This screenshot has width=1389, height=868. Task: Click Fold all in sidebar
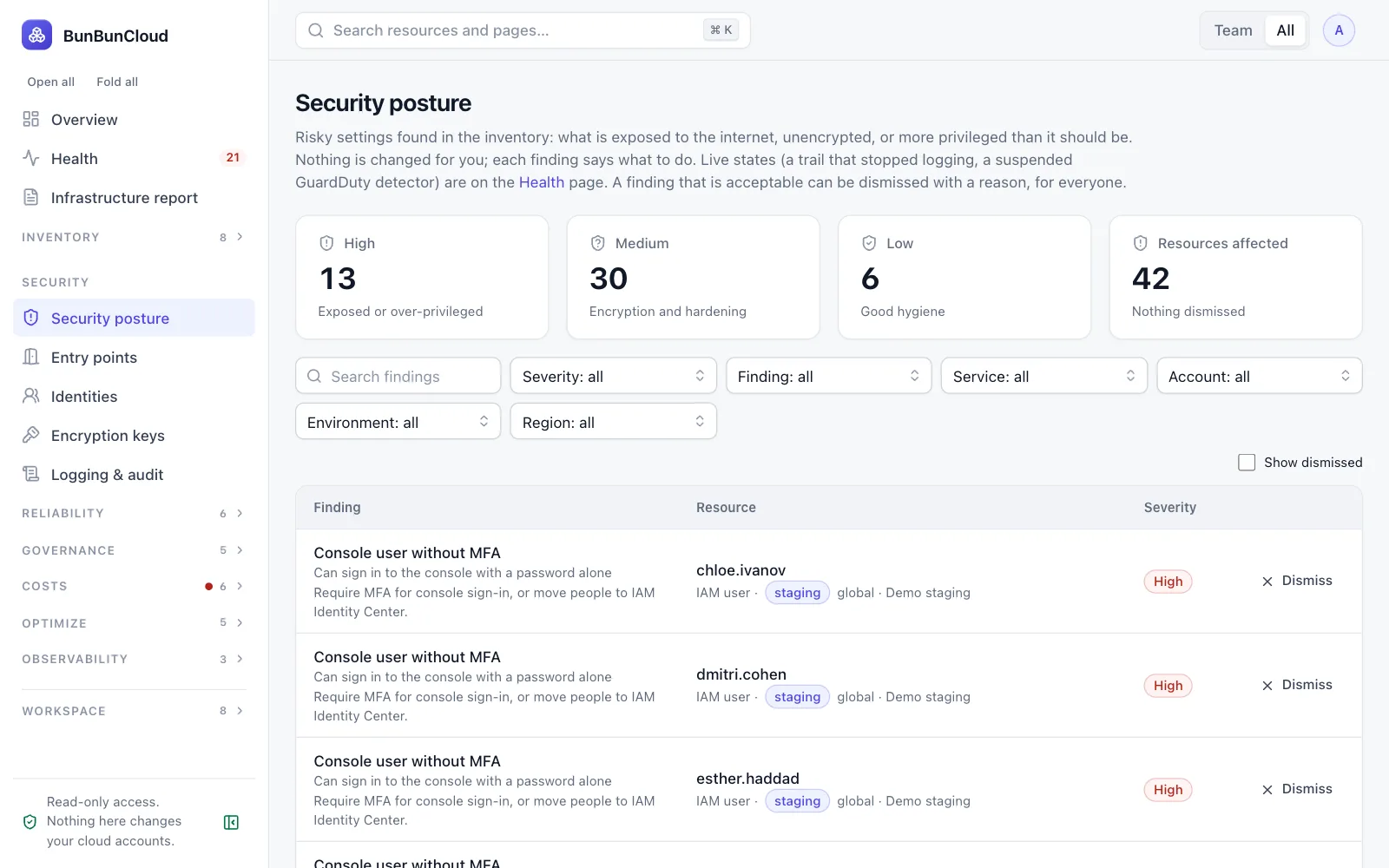[117, 82]
